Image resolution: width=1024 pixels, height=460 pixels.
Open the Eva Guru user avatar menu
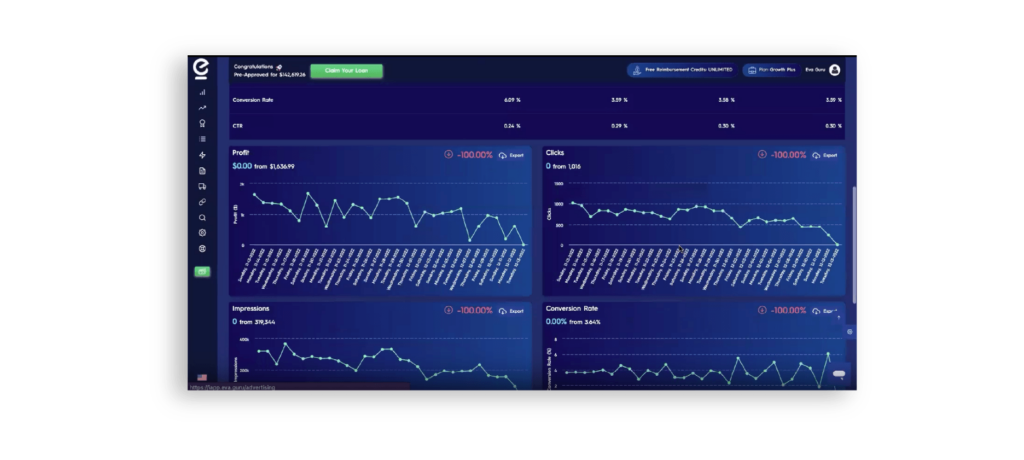click(x=835, y=70)
